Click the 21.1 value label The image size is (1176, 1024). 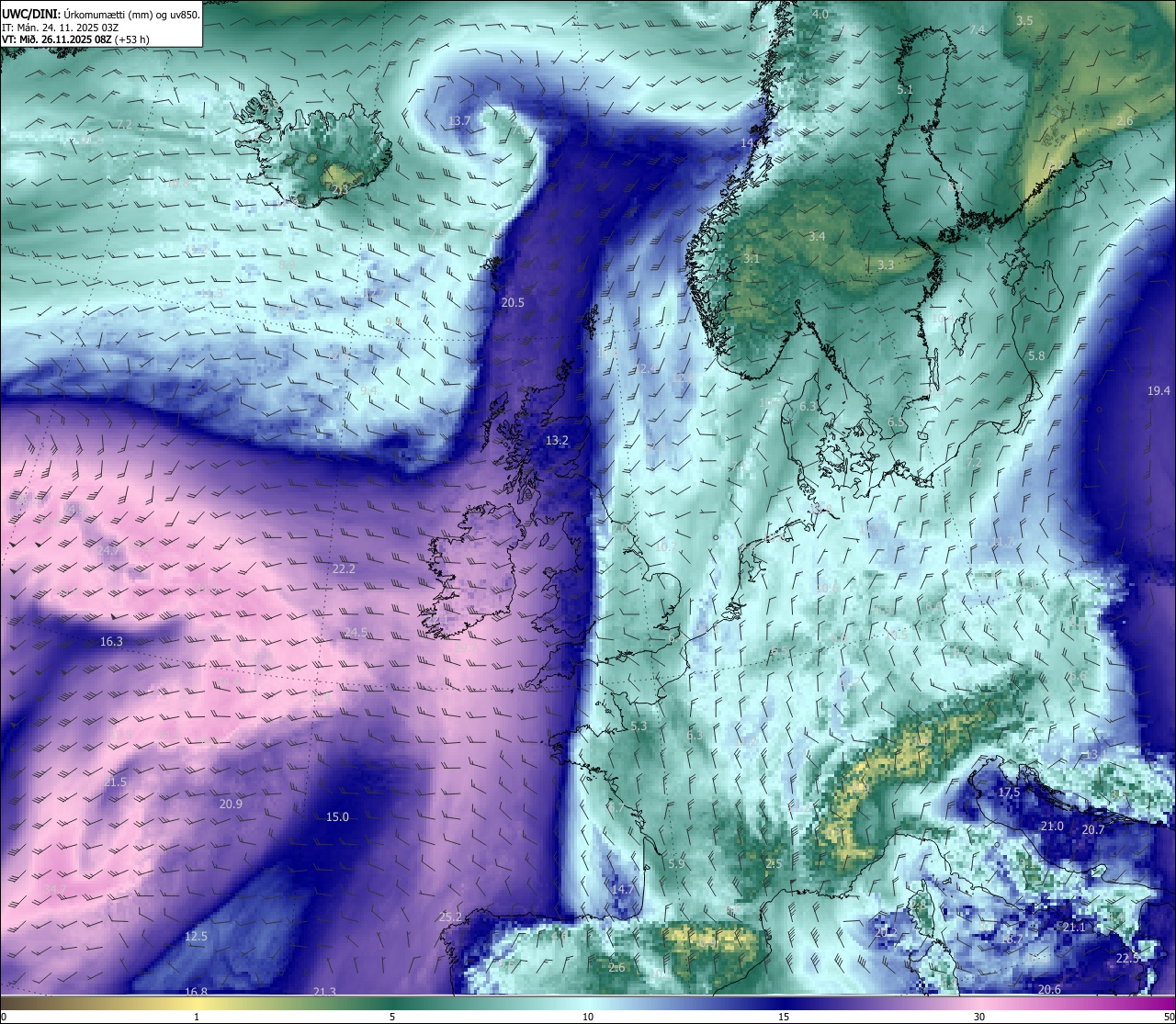coord(1074,928)
